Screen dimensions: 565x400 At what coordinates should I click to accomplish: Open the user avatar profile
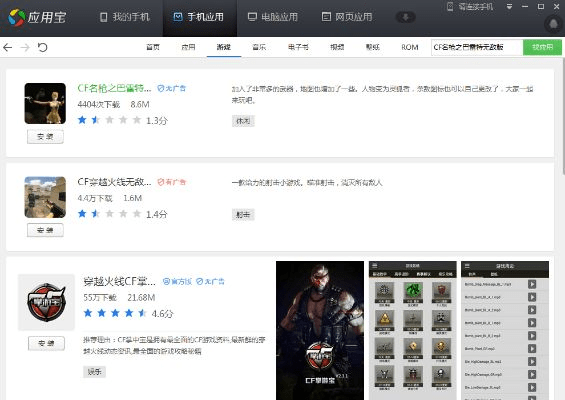click(553, 24)
